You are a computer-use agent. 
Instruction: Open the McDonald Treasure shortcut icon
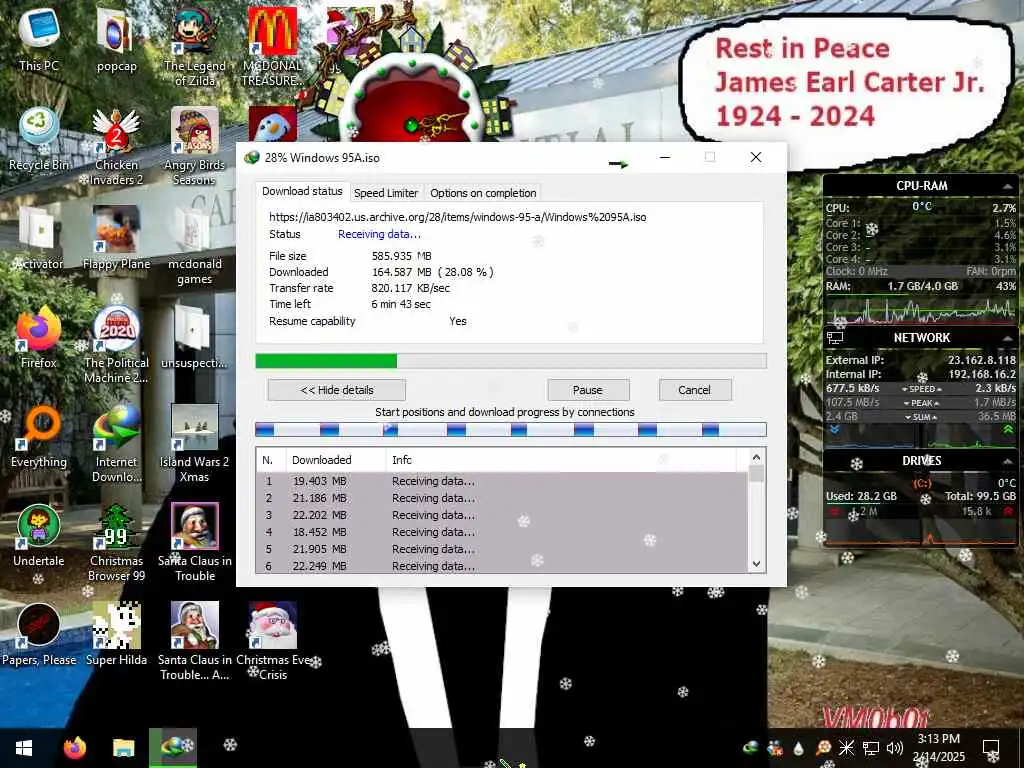(x=272, y=46)
